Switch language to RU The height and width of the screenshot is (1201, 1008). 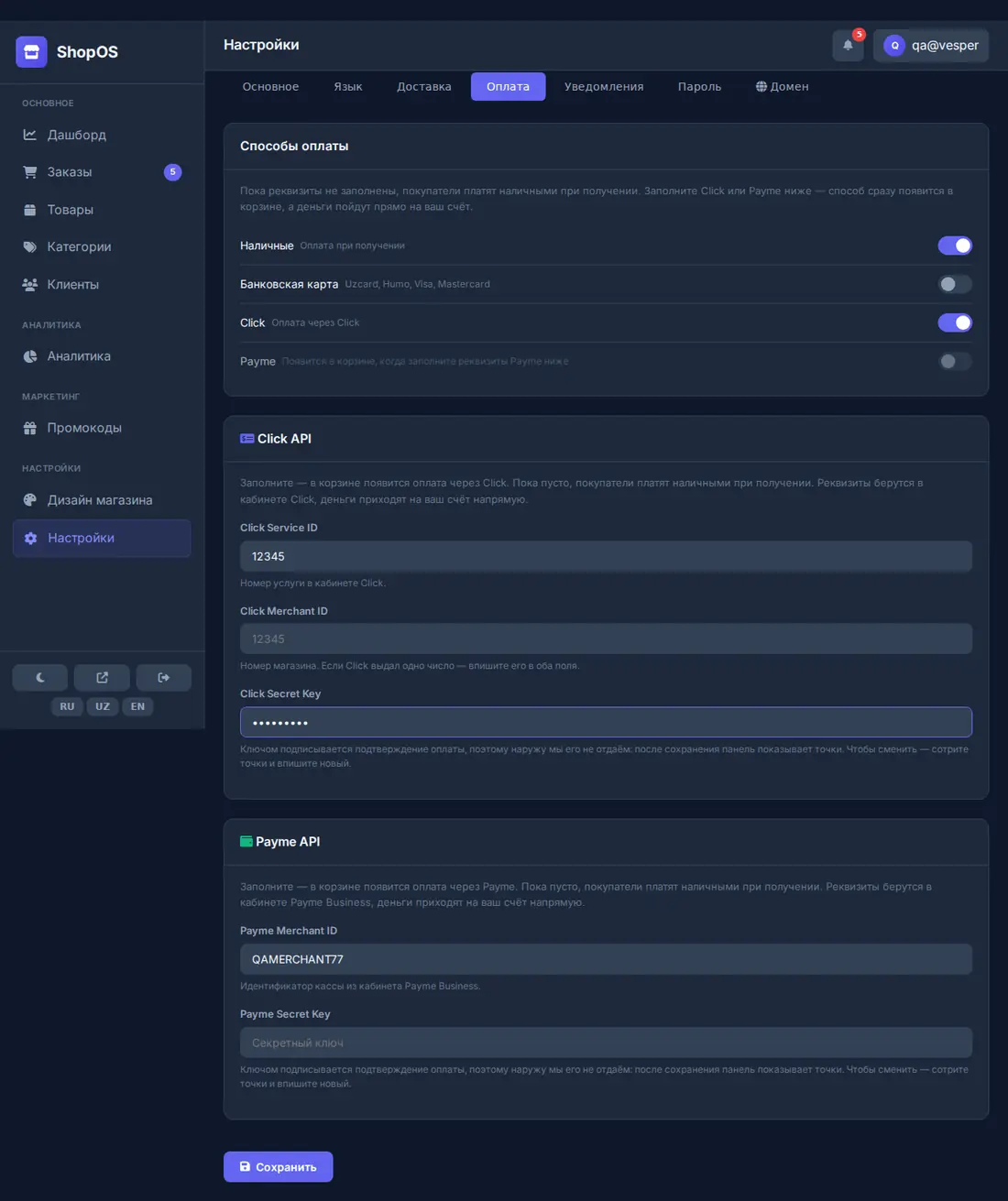(67, 706)
